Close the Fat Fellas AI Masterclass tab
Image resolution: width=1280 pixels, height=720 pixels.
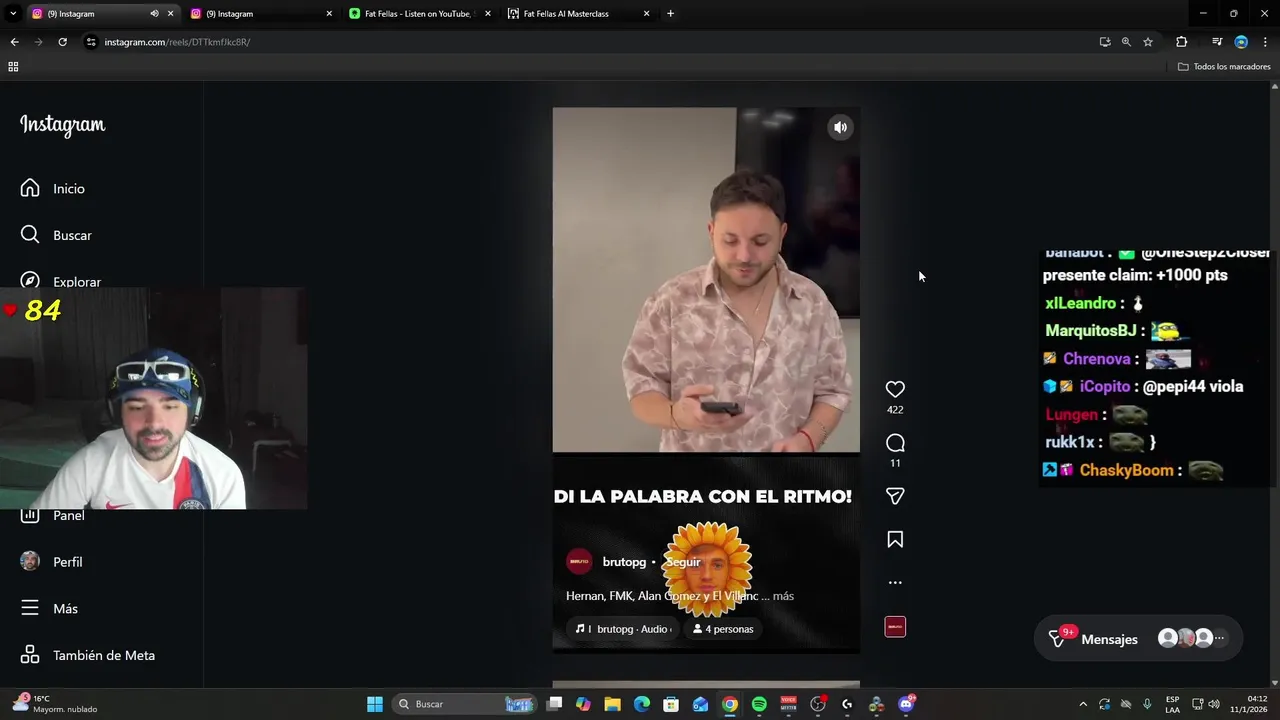pos(646,14)
